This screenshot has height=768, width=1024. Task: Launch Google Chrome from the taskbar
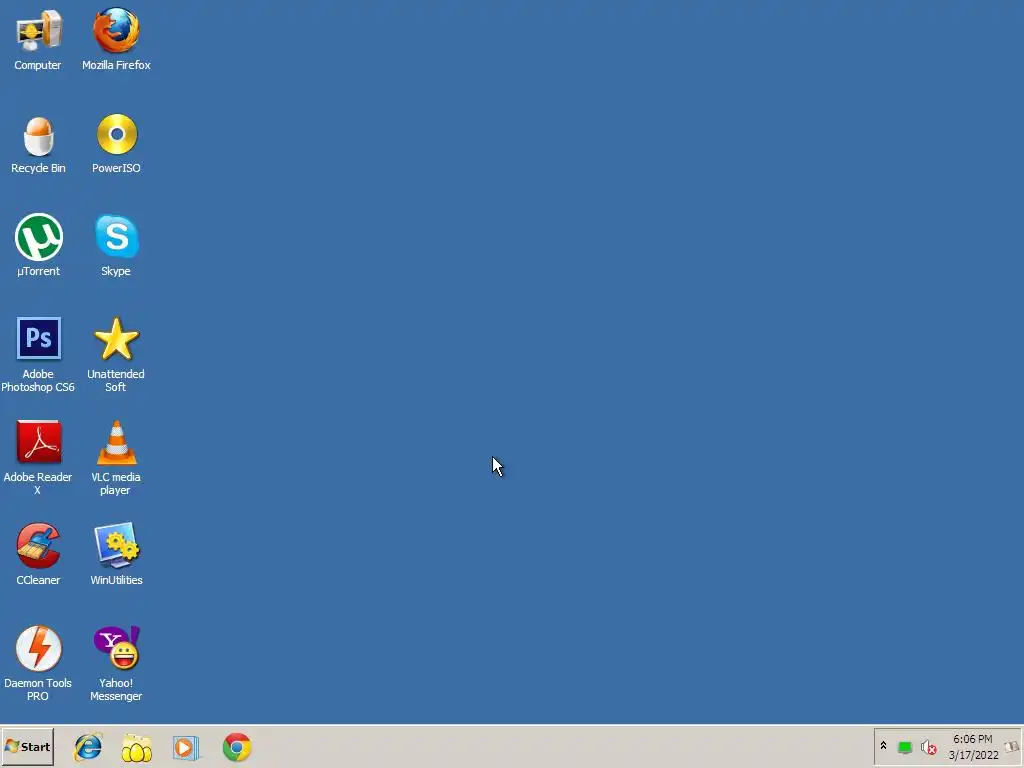[x=236, y=748]
